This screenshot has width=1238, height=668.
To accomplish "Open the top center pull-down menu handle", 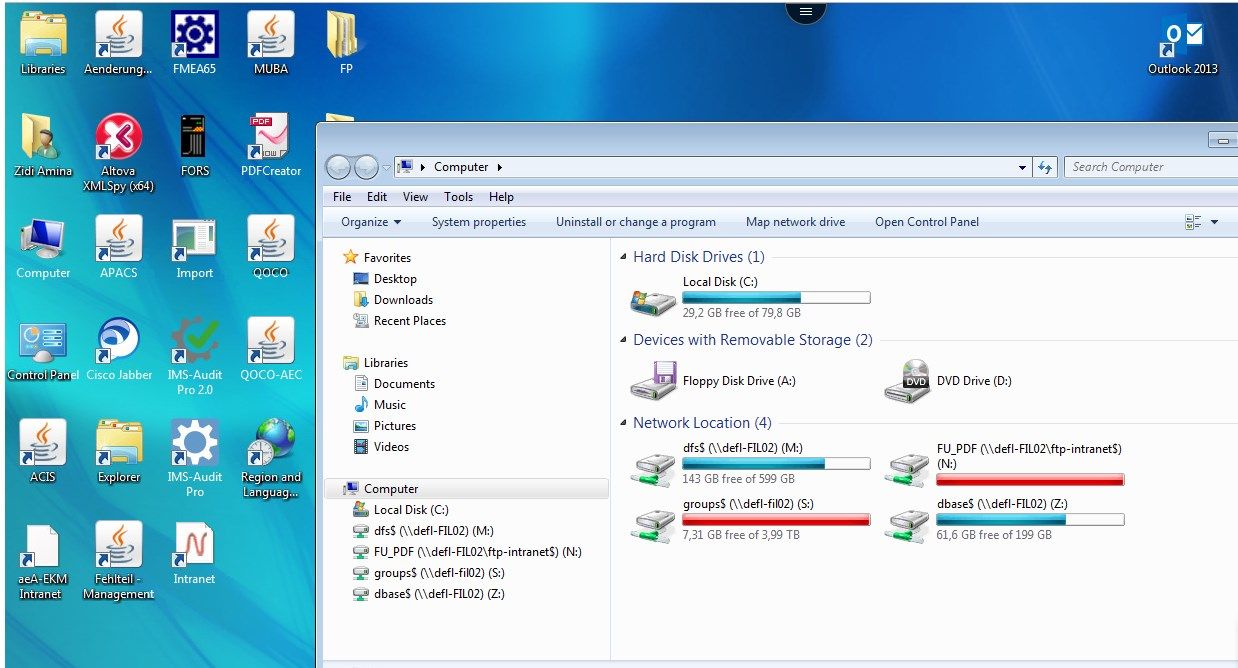I will (x=806, y=10).
